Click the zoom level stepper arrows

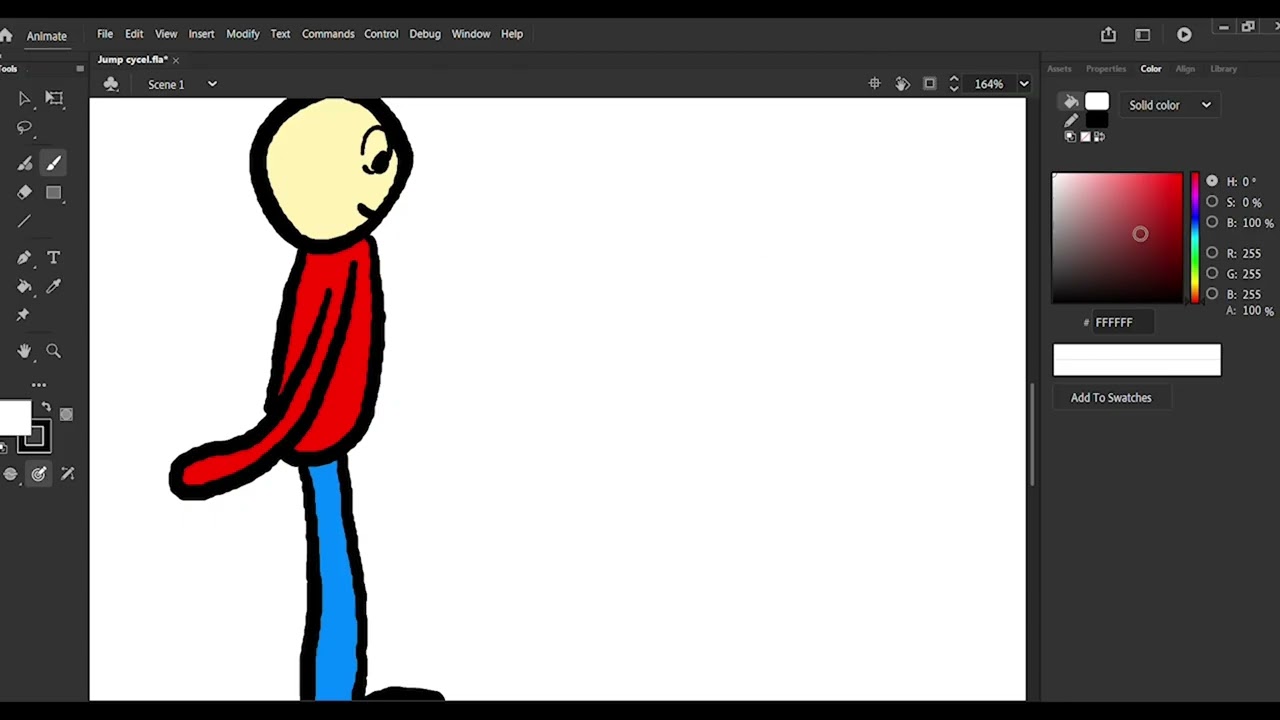coord(954,84)
